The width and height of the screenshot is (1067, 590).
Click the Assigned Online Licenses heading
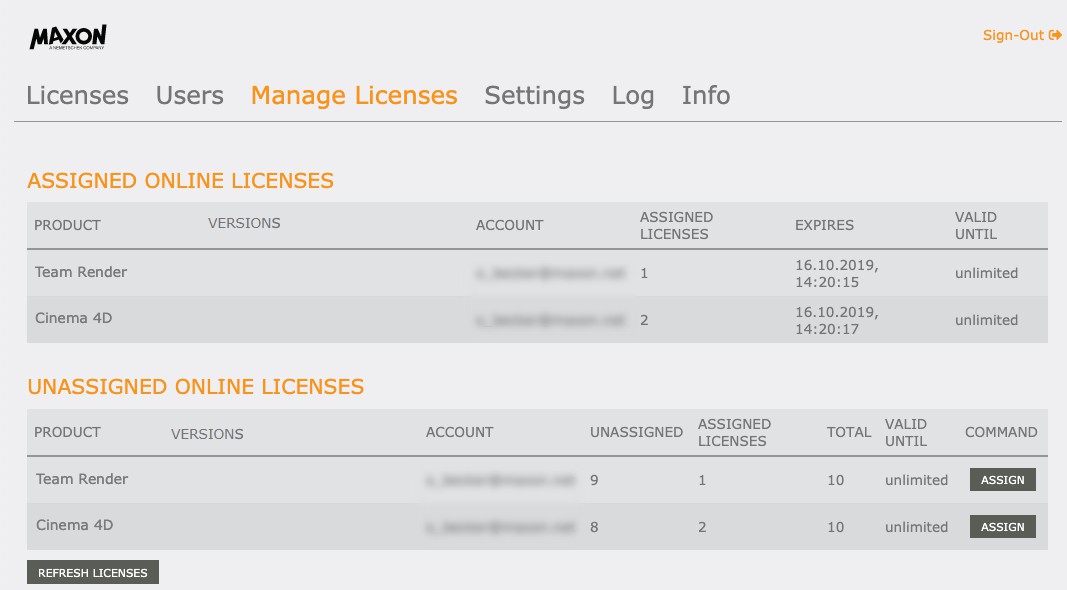coord(180,181)
